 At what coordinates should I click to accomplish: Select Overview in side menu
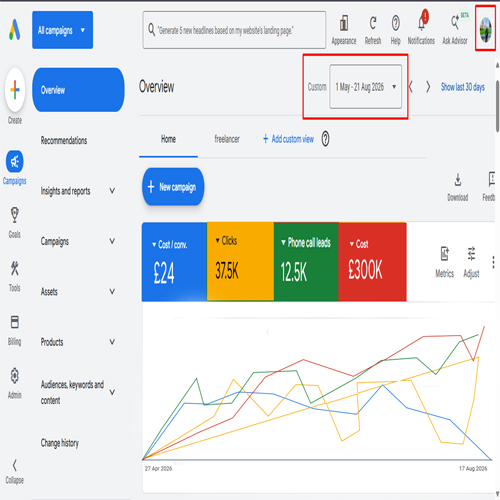78,90
